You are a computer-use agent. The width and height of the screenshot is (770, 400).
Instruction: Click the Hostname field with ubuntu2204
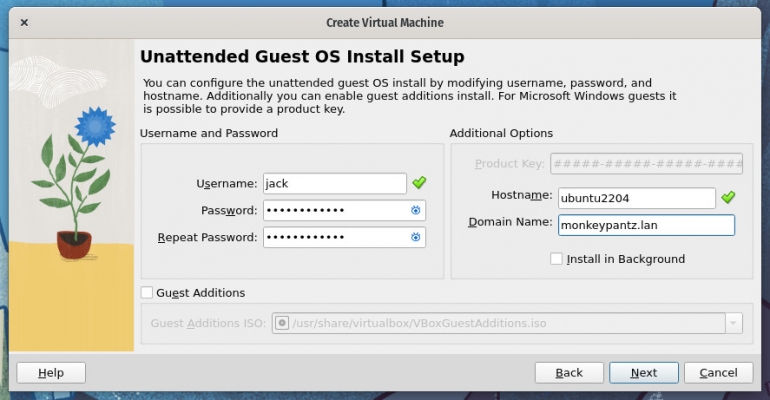[637, 198]
